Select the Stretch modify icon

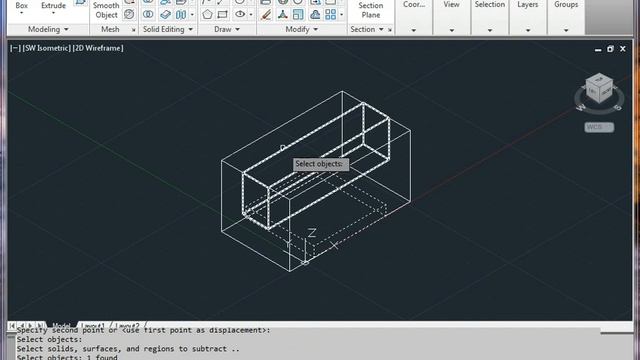point(315,15)
